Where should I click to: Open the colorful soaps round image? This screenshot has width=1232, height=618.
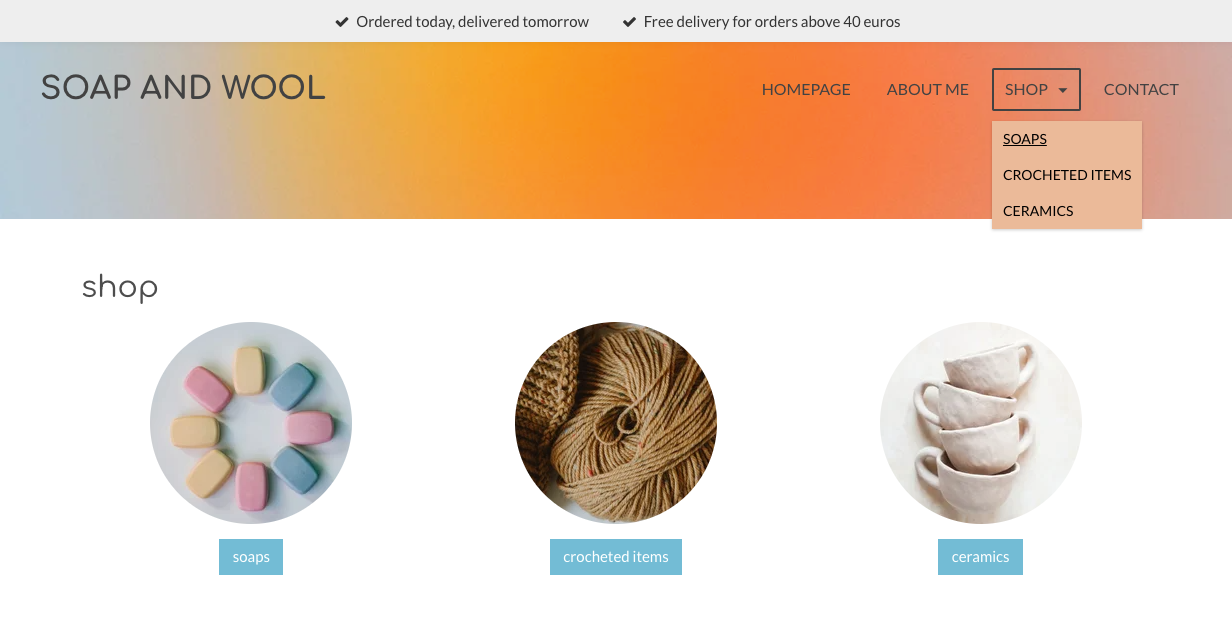[x=251, y=423]
